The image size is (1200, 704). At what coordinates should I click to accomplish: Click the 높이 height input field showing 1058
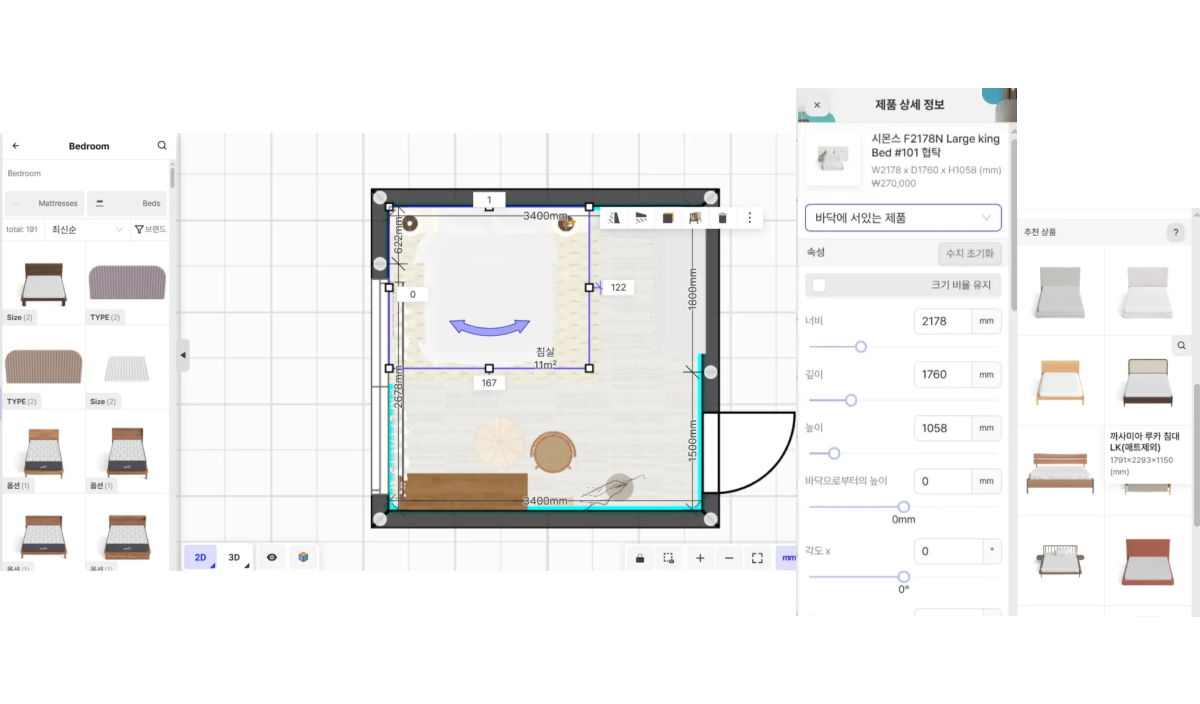pyautogui.click(x=943, y=428)
